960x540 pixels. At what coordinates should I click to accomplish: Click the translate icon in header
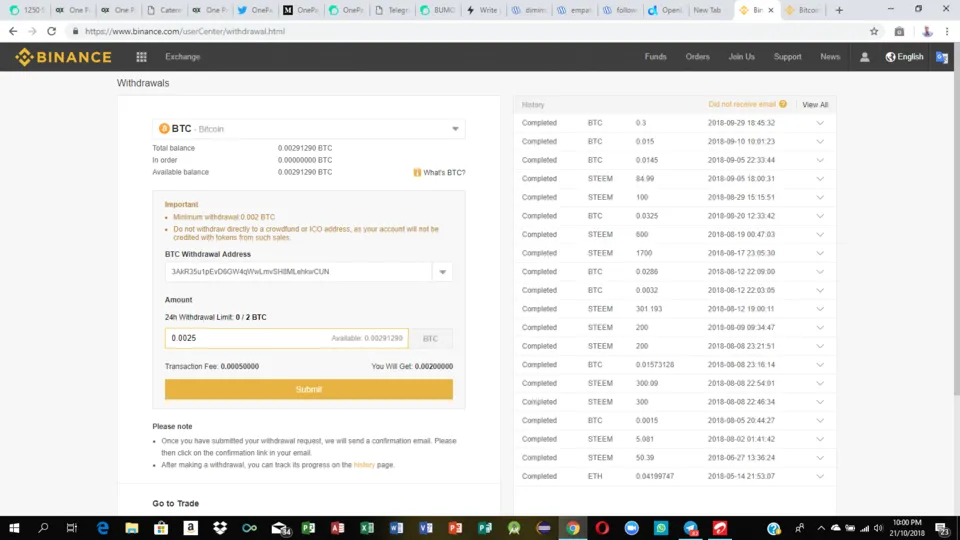pos(942,57)
